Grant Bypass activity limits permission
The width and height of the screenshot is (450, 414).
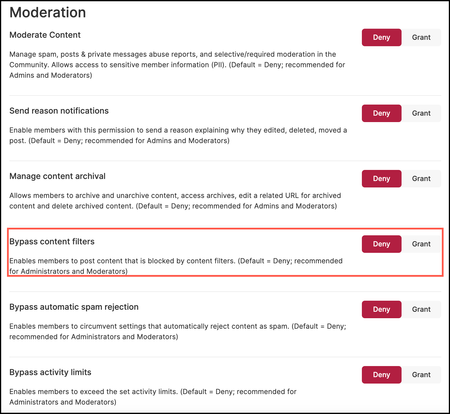pyautogui.click(x=421, y=375)
